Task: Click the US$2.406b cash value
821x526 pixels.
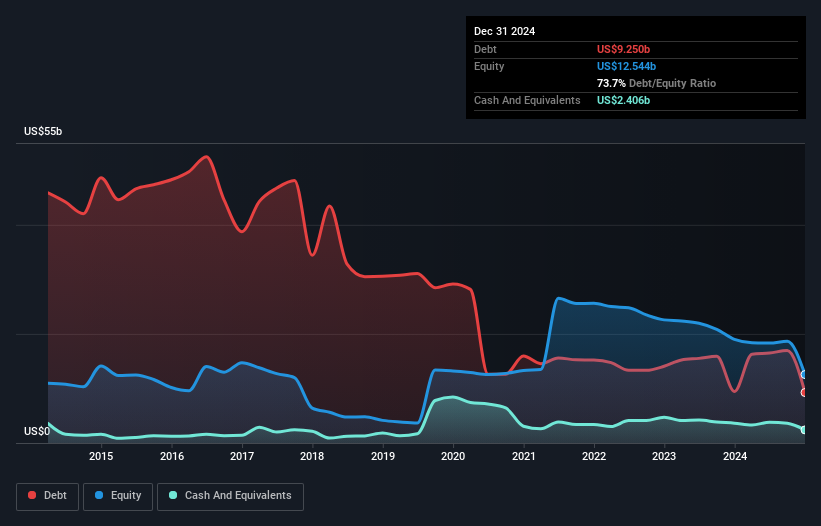Action: tap(623, 100)
